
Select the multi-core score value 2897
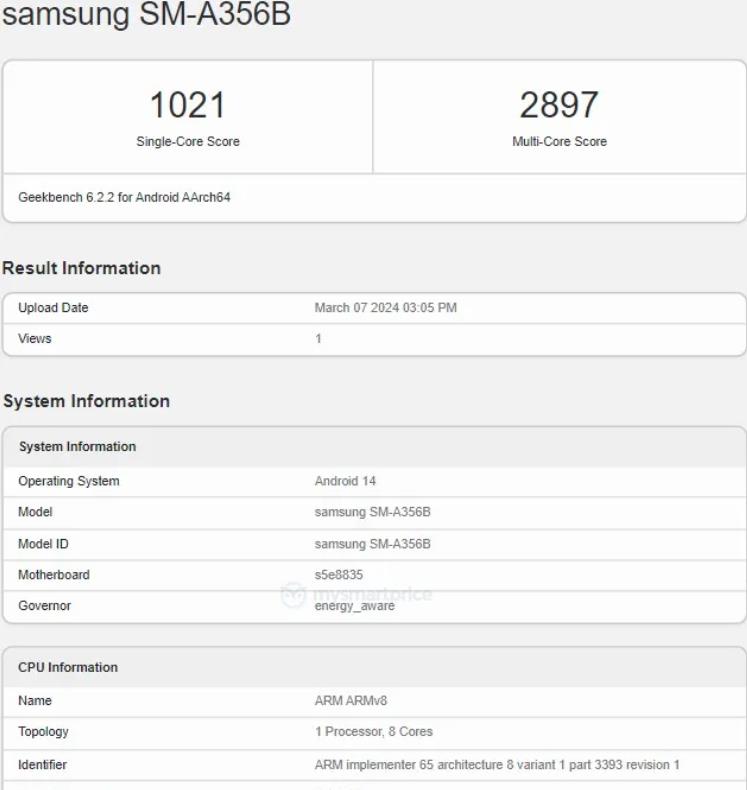pyautogui.click(x=559, y=105)
